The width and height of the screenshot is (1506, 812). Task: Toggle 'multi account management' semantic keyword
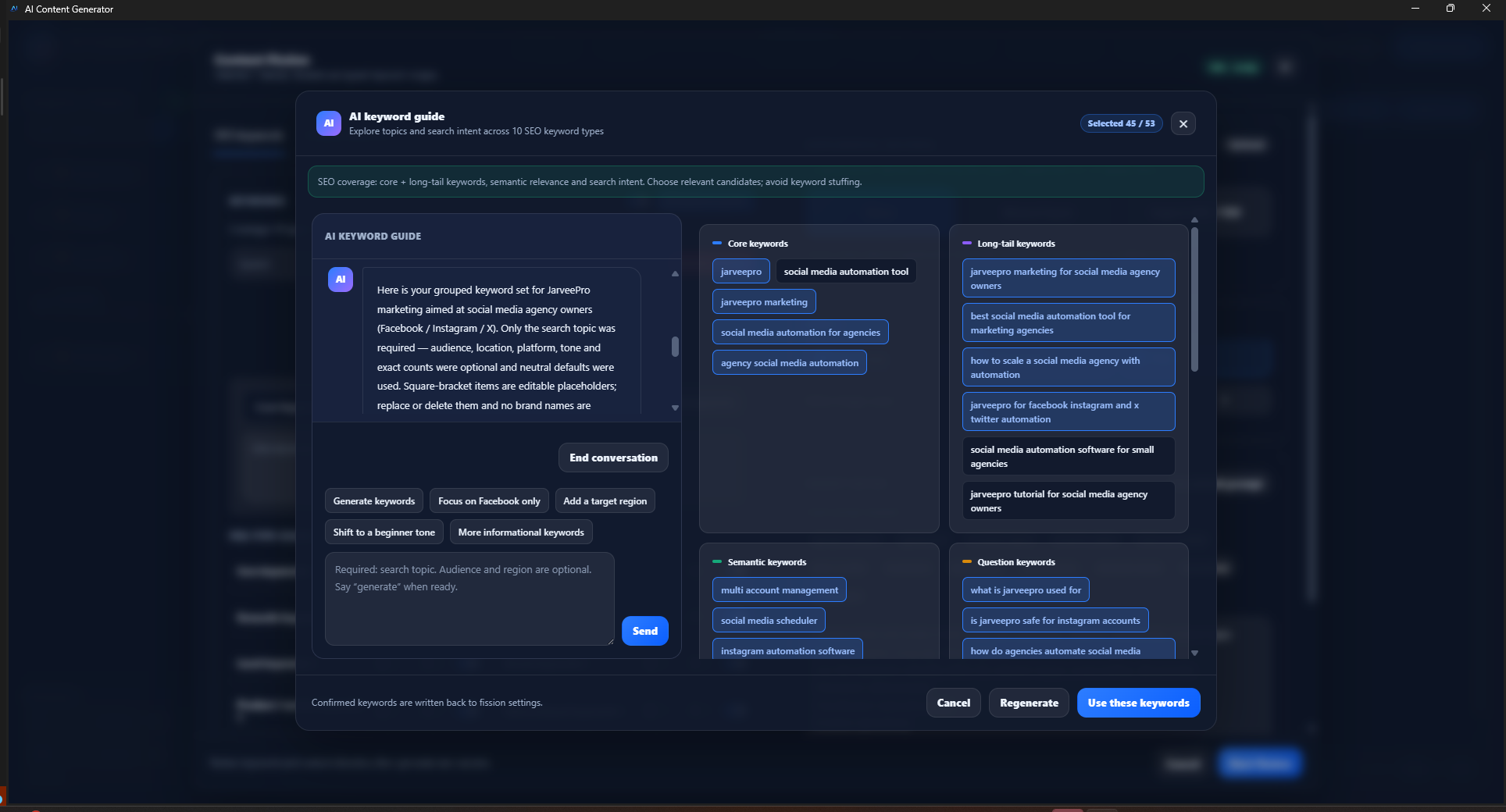[x=779, y=590]
